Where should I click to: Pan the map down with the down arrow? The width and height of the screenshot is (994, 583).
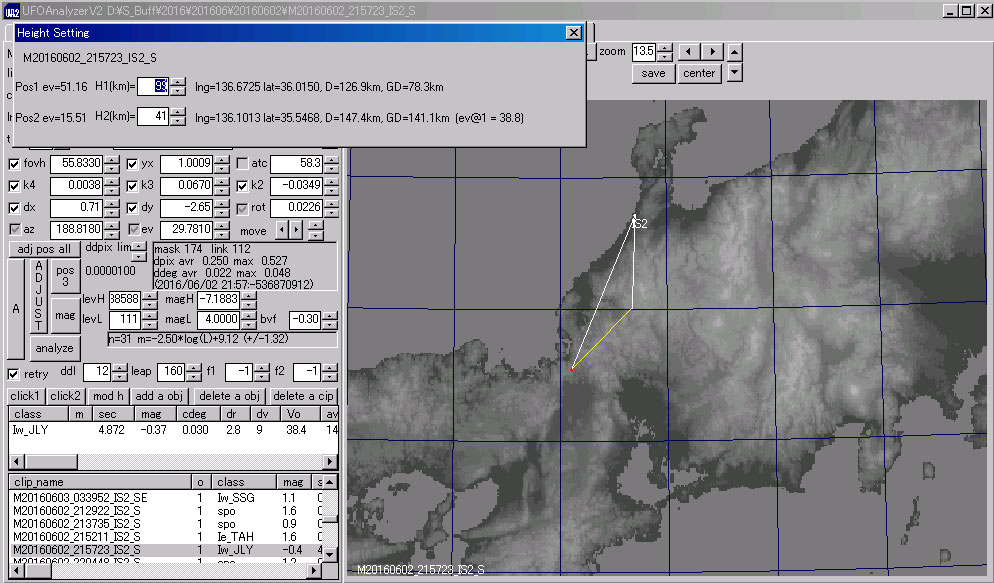coord(735,72)
